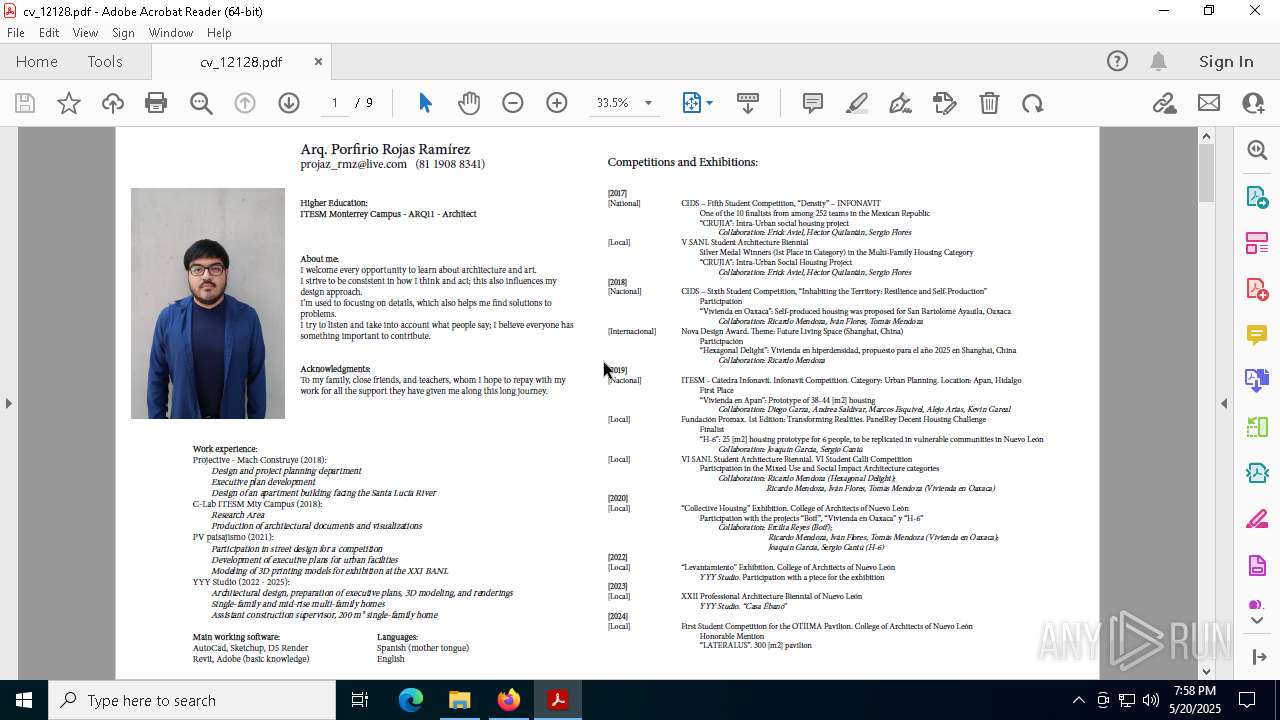Viewport: 1280px width, 720px height.
Task: Upload the file with the cloud icon
Action: (x=113, y=103)
